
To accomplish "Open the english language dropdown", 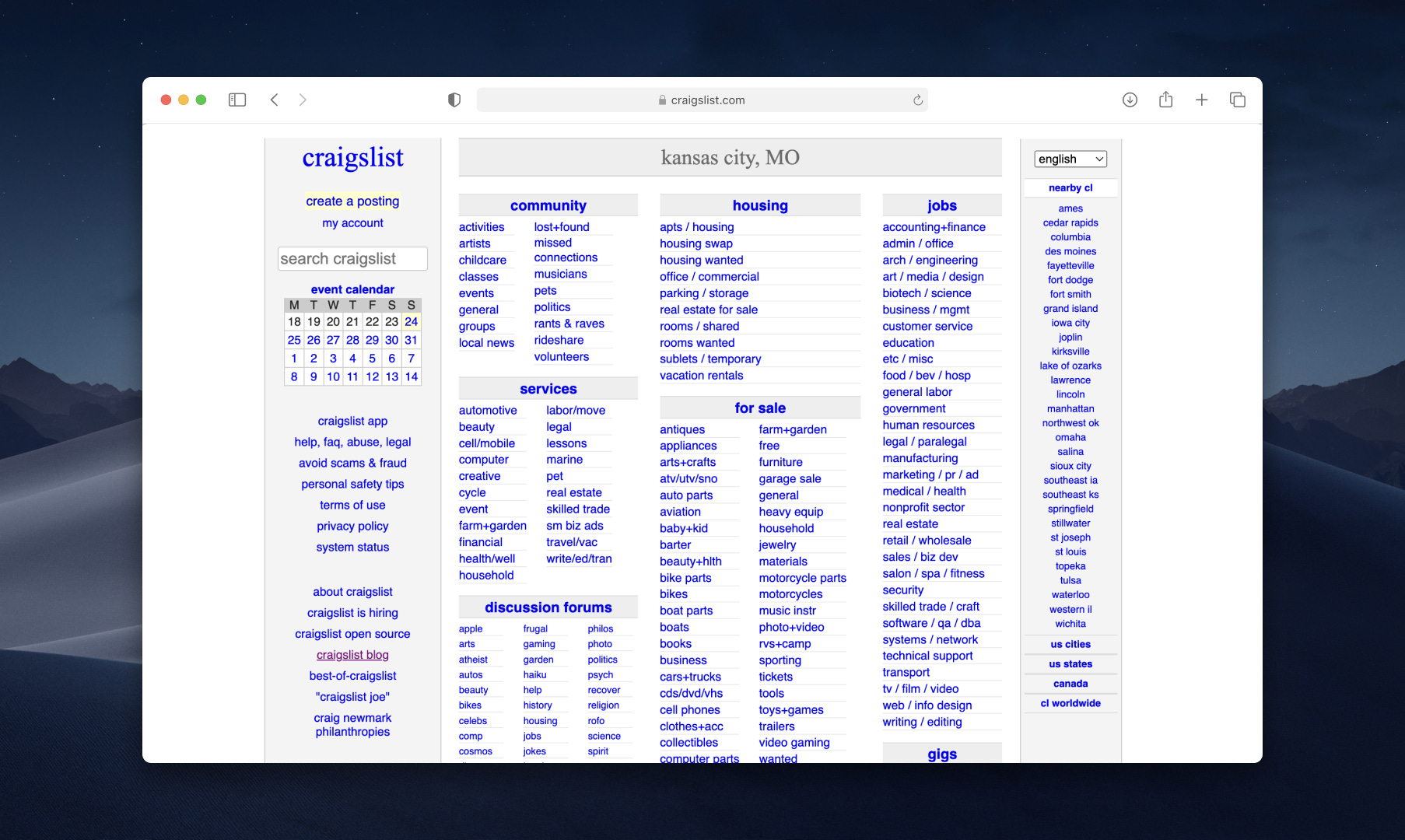I will click(x=1070, y=159).
